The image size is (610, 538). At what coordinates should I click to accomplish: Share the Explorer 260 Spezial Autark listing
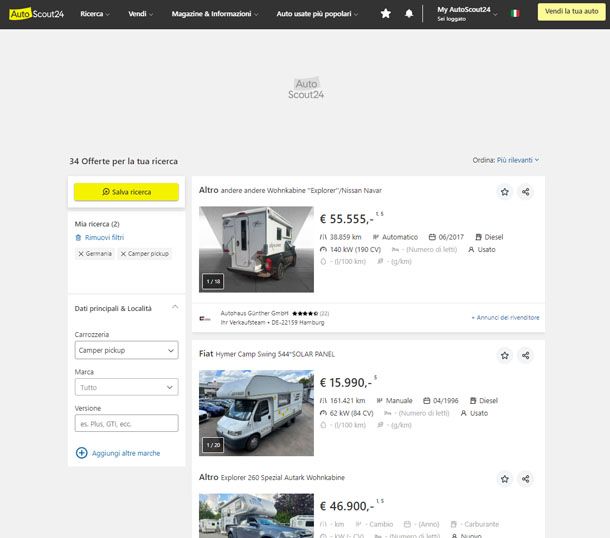pyautogui.click(x=526, y=479)
